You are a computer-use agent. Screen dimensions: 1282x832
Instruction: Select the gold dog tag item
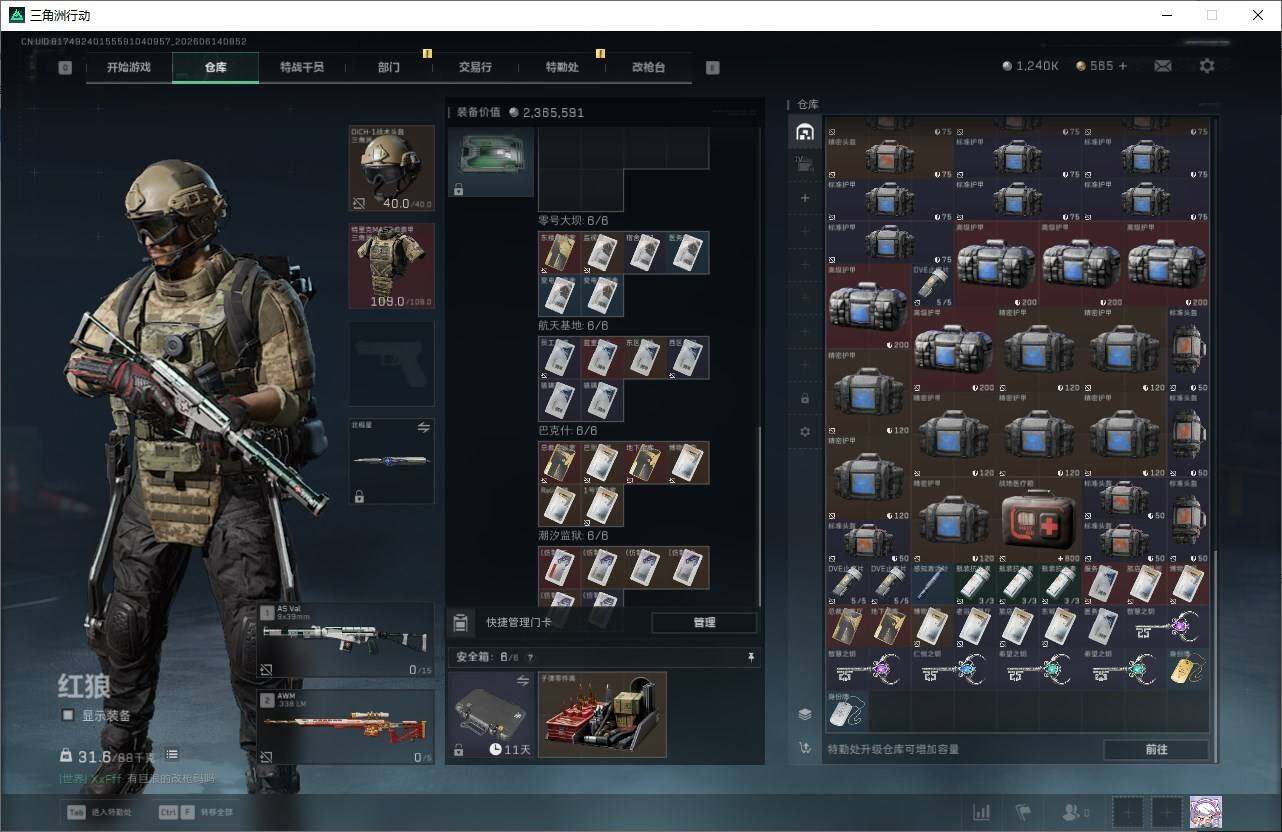click(x=1188, y=670)
